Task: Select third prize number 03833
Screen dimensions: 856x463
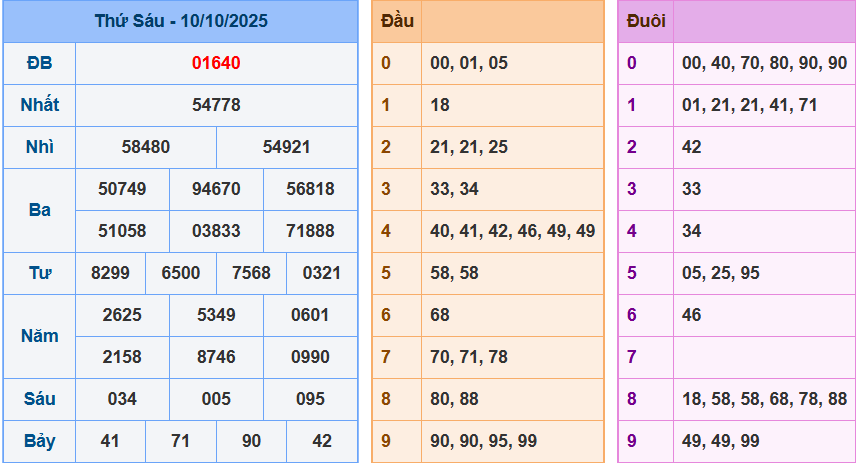Action: pos(216,231)
